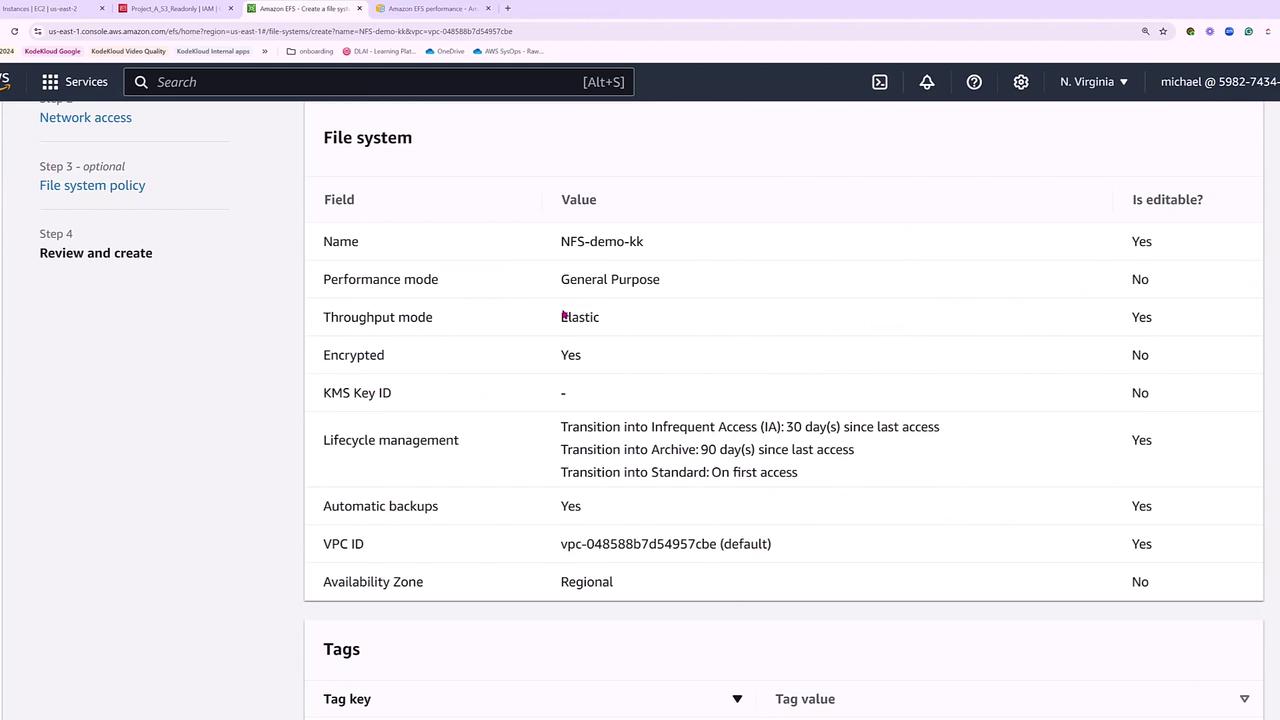Open the Services grid menu
Screen dimensions: 1280x720
tap(50, 82)
